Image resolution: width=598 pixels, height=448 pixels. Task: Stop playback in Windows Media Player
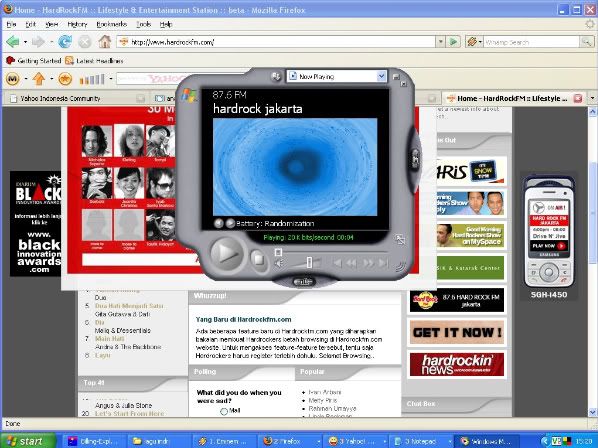pos(259,260)
